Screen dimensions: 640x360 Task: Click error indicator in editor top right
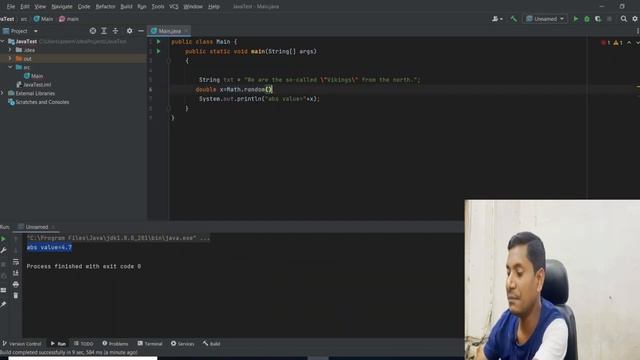point(605,42)
